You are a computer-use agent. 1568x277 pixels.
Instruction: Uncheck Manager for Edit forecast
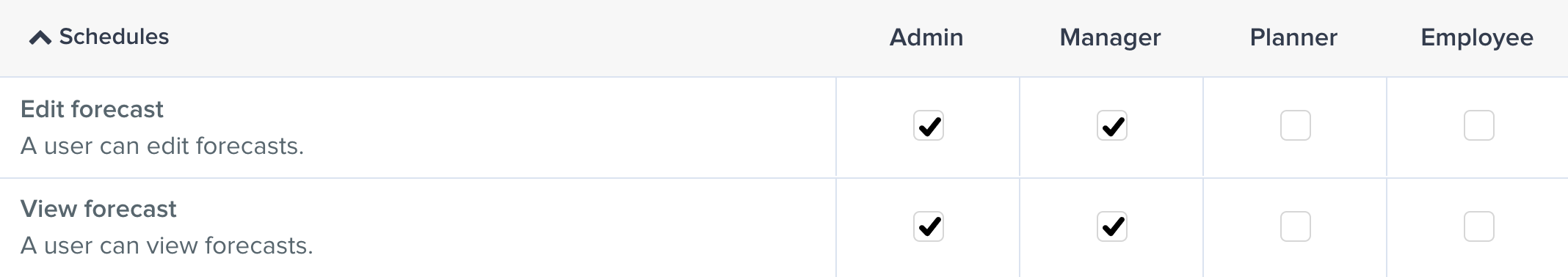[1111, 125]
